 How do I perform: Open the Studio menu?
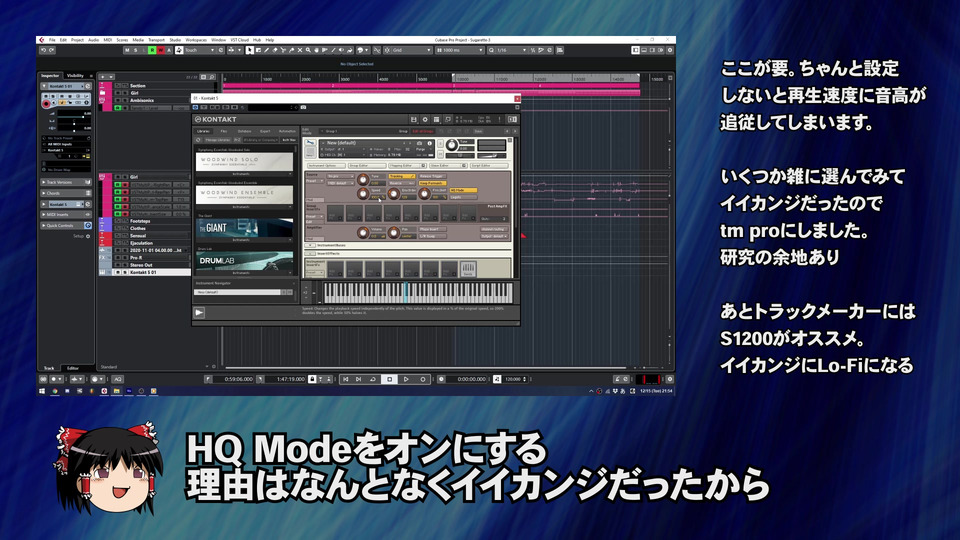[175, 40]
